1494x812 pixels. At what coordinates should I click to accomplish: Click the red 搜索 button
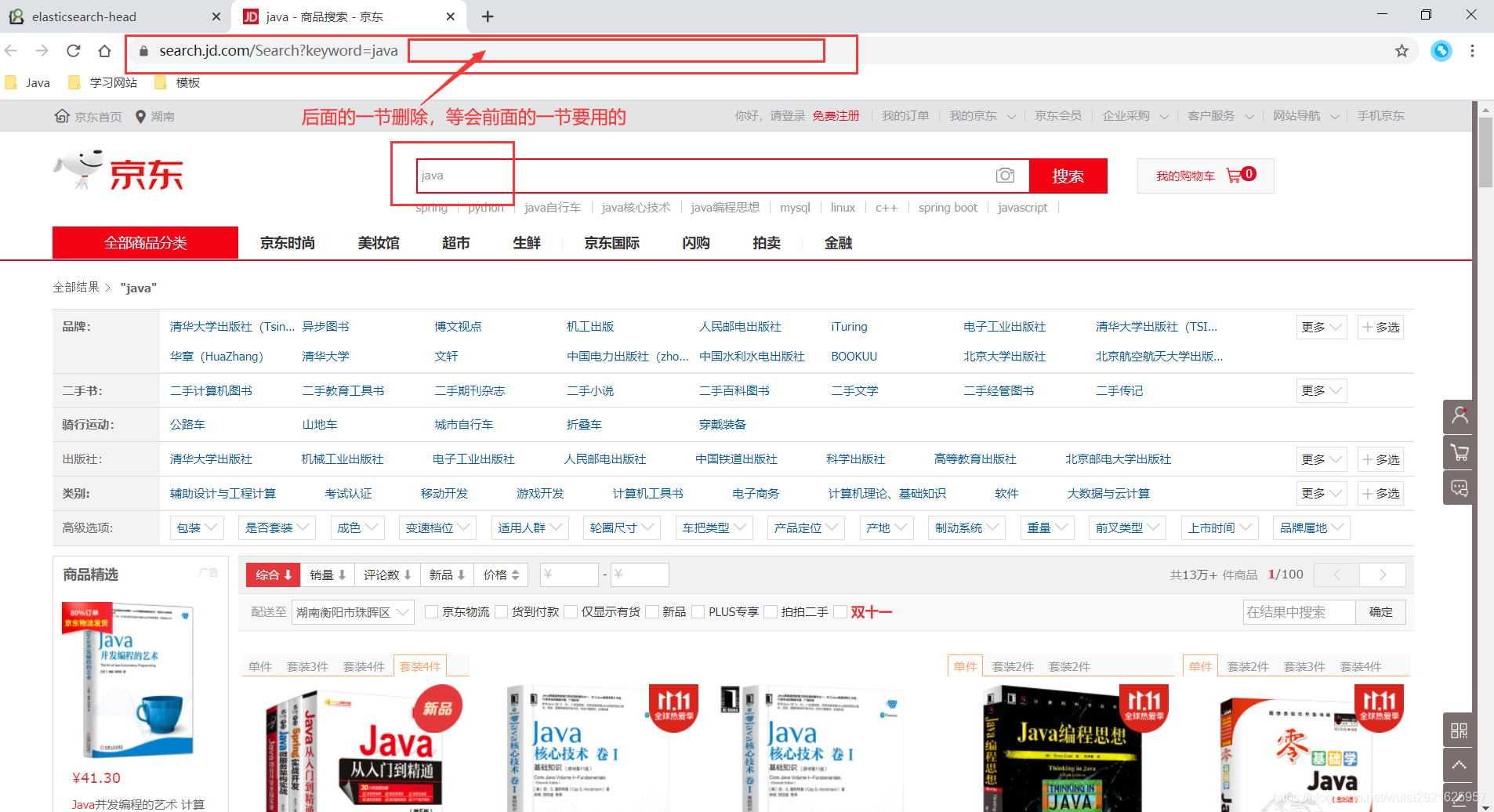[x=1068, y=176]
